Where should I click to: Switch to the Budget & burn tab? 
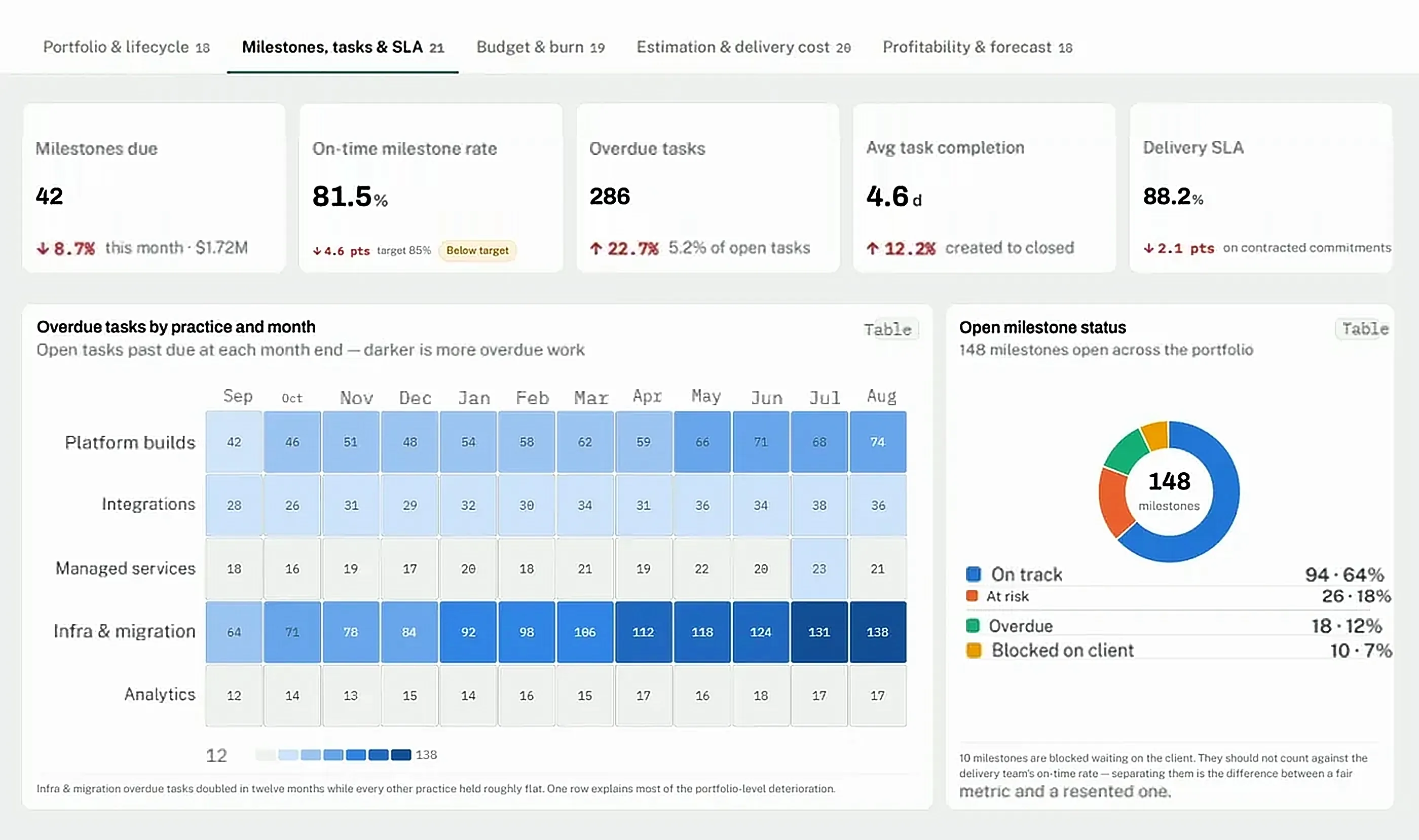click(x=540, y=47)
